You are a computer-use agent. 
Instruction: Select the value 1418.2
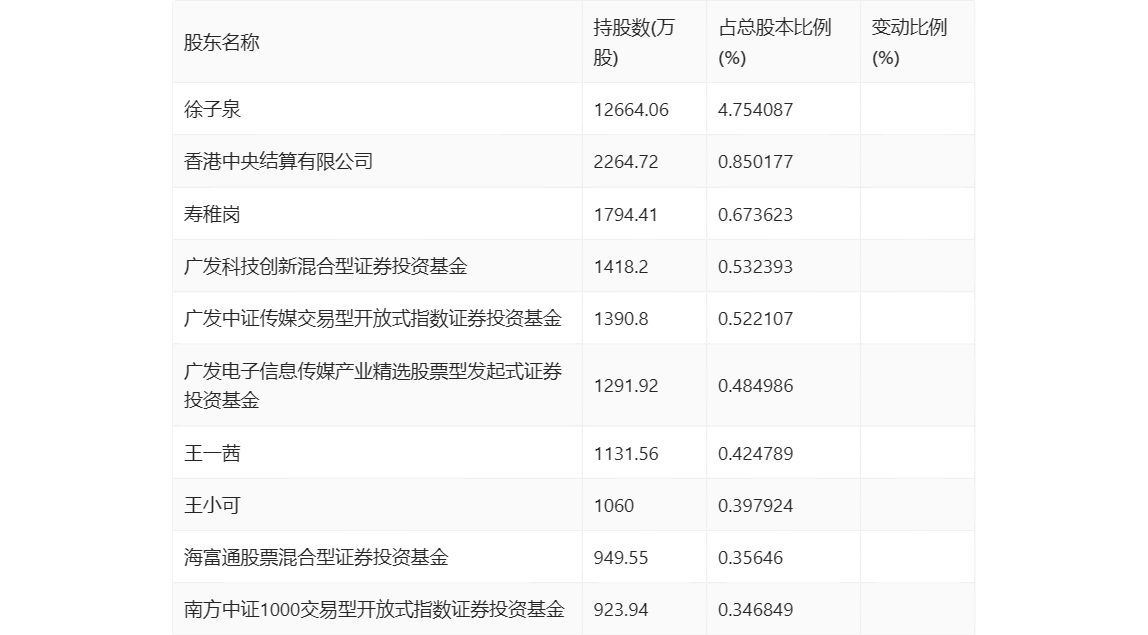coord(621,267)
